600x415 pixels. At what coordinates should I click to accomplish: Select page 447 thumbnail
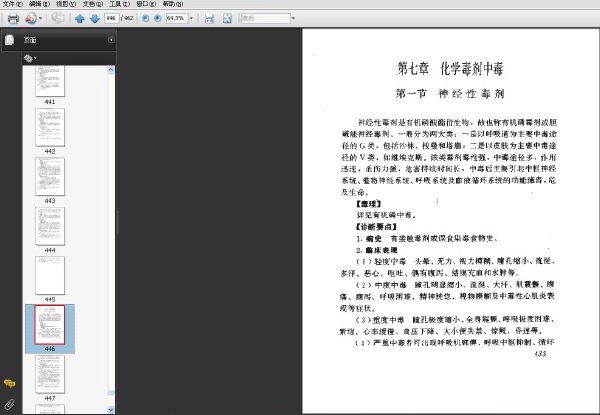click(50, 374)
